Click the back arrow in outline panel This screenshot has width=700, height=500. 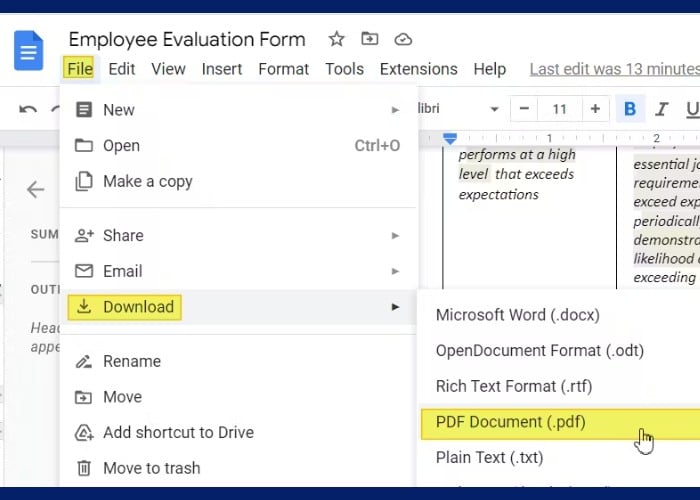pos(35,189)
